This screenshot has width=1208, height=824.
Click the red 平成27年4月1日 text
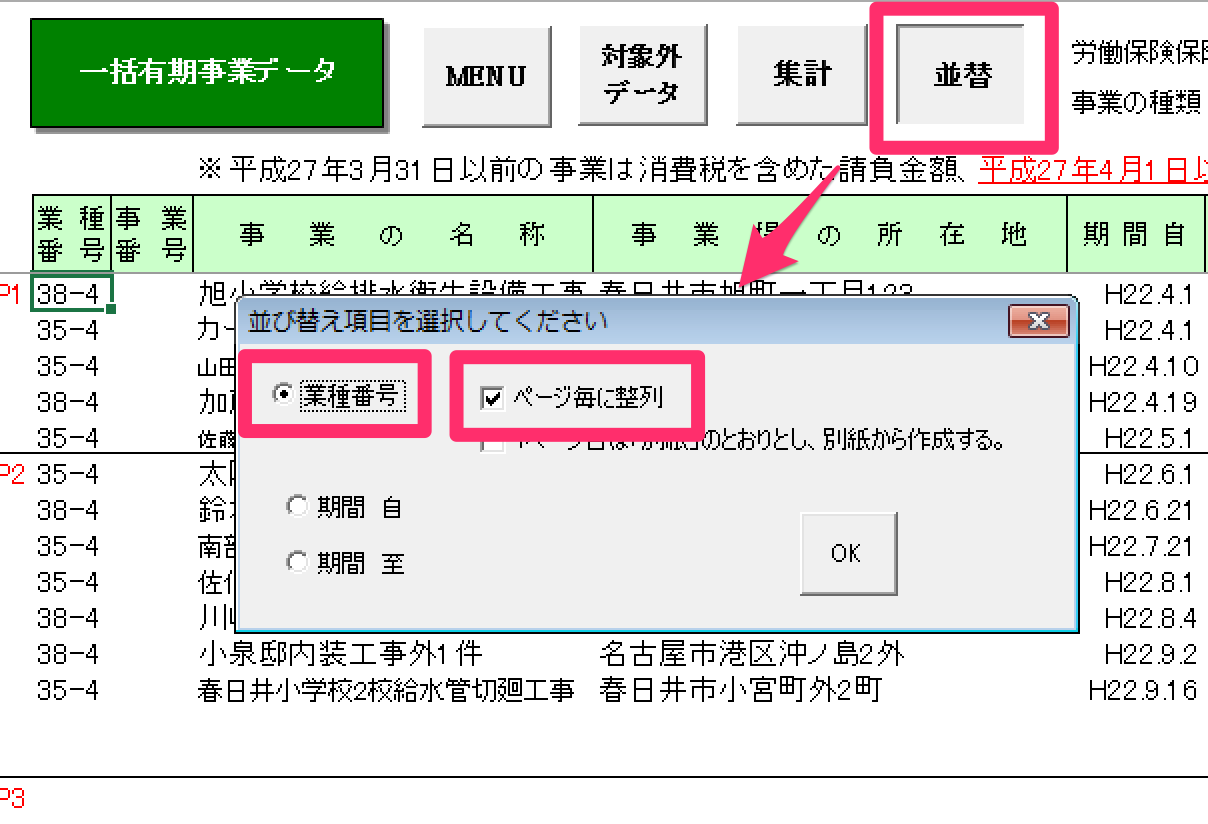pyautogui.click(x=1092, y=168)
